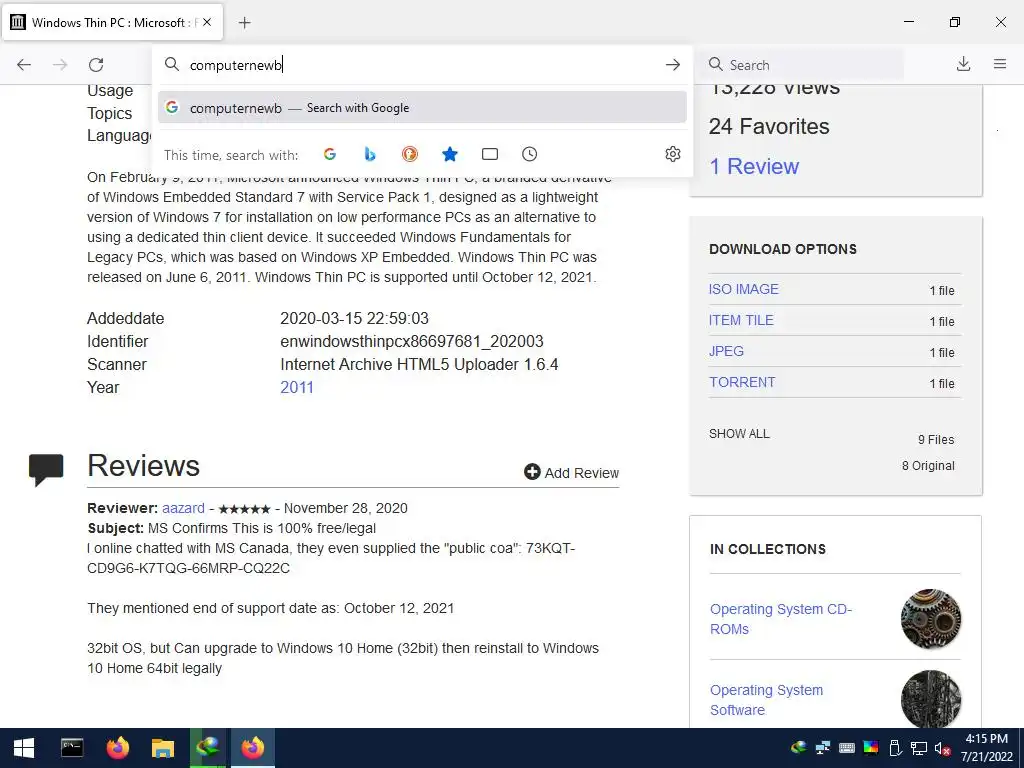This screenshot has height=768, width=1024.
Task: Click the taskbar clock showing 4:15 PM
Action: tap(986, 748)
